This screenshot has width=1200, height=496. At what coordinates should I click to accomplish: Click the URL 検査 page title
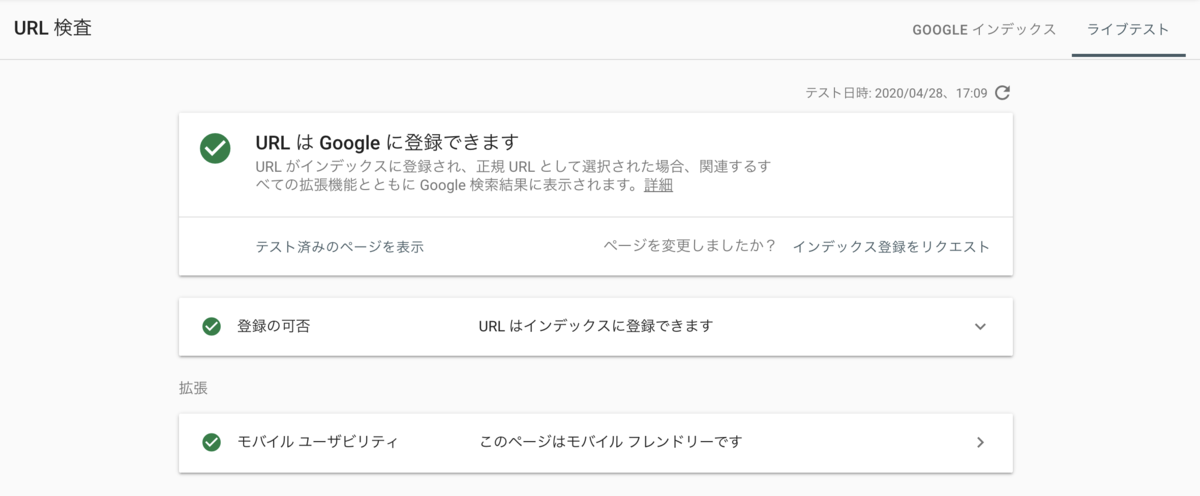coord(53,29)
